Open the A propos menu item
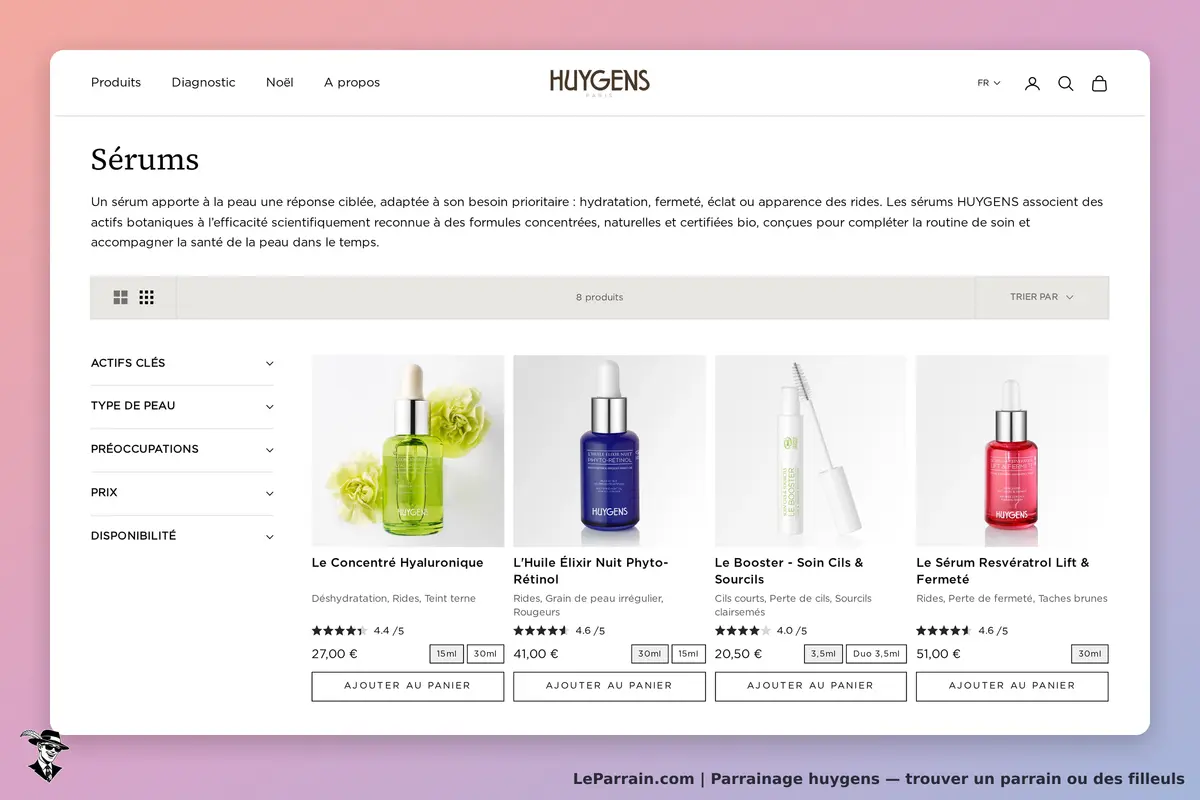Screen dimensions: 1200x800 [352, 82]
